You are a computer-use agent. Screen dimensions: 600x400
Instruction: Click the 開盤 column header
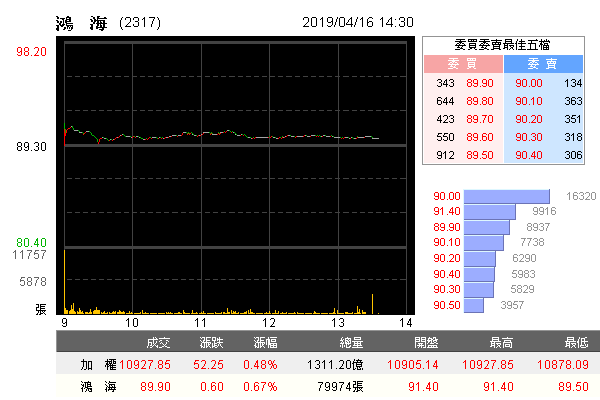coord(426,342)
